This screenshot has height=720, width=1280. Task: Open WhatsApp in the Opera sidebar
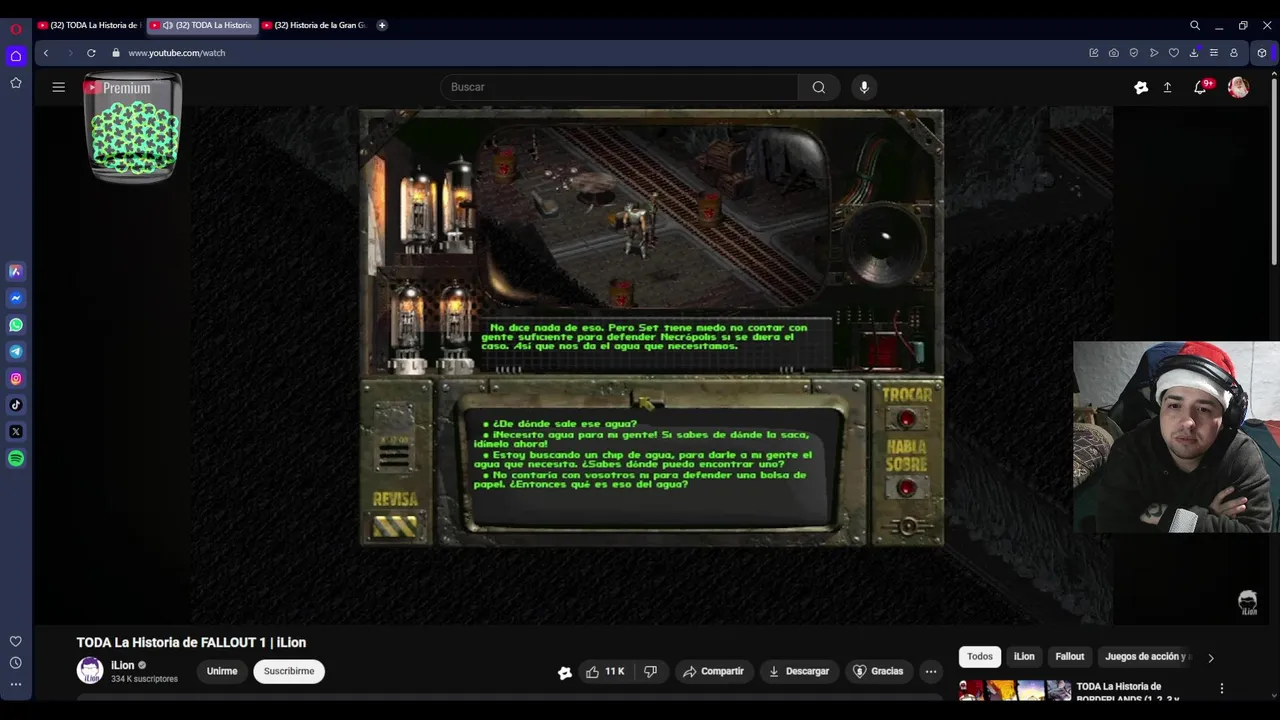(x=16, y=325)
